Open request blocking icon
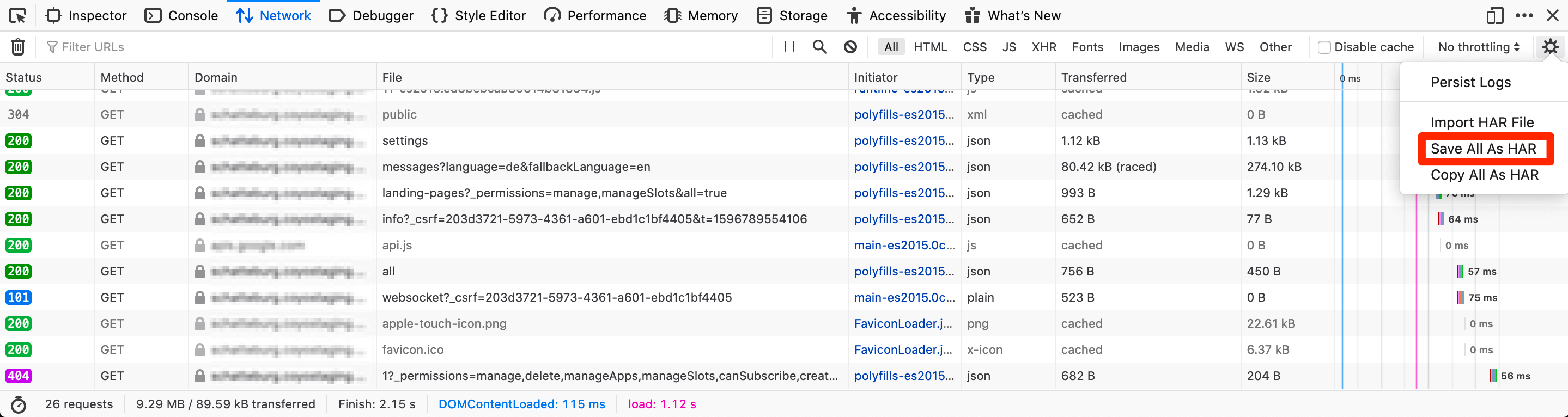 pos(850,47)
